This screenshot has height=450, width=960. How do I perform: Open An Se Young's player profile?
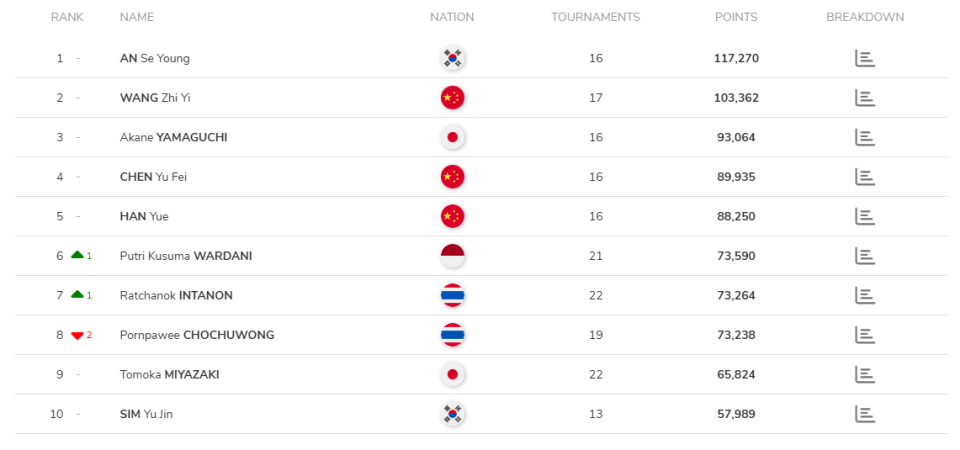(154, 58)
